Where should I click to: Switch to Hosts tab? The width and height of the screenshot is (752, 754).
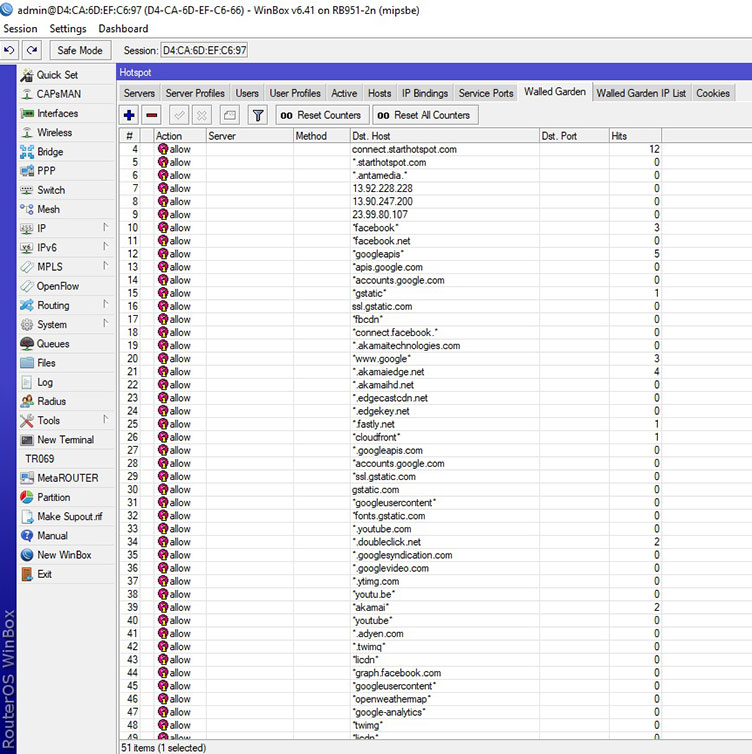379,93
